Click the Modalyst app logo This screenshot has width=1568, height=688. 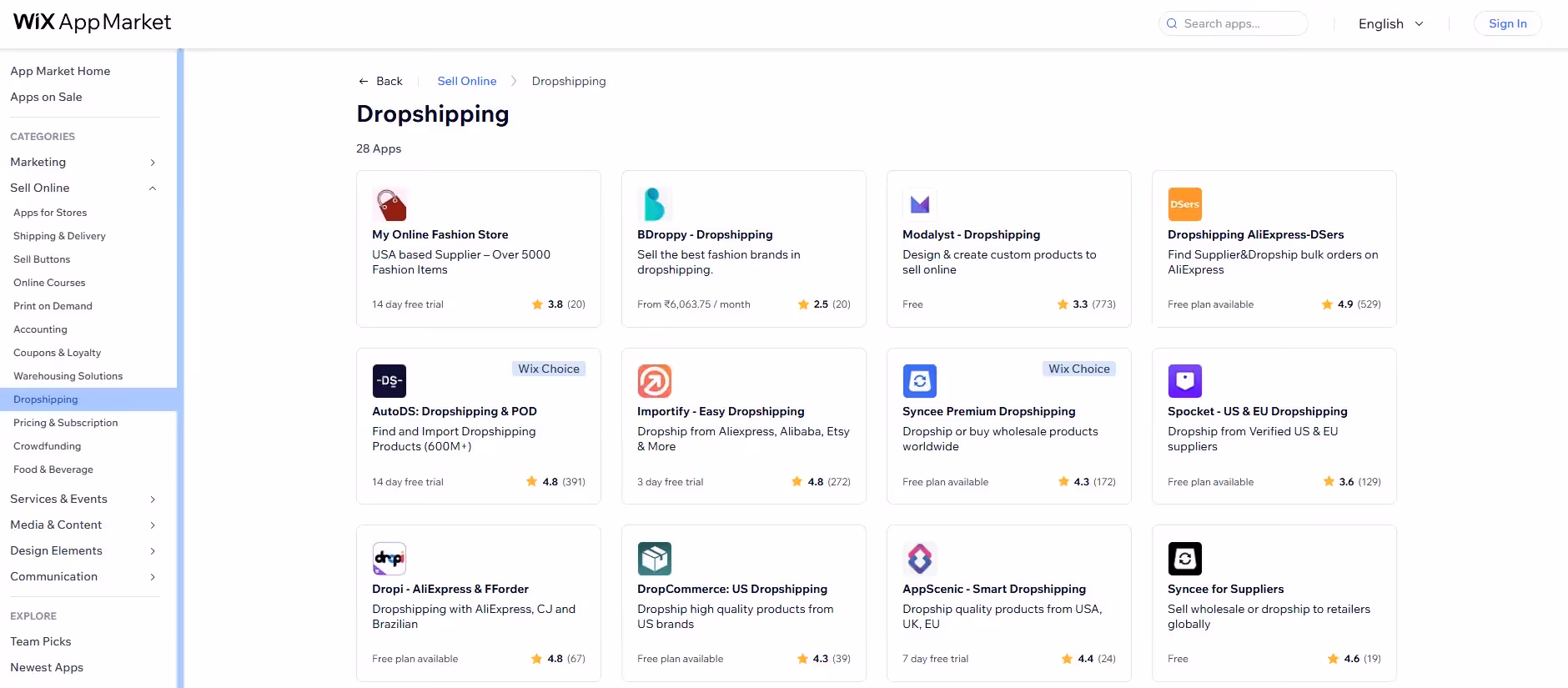click(920, 204)
